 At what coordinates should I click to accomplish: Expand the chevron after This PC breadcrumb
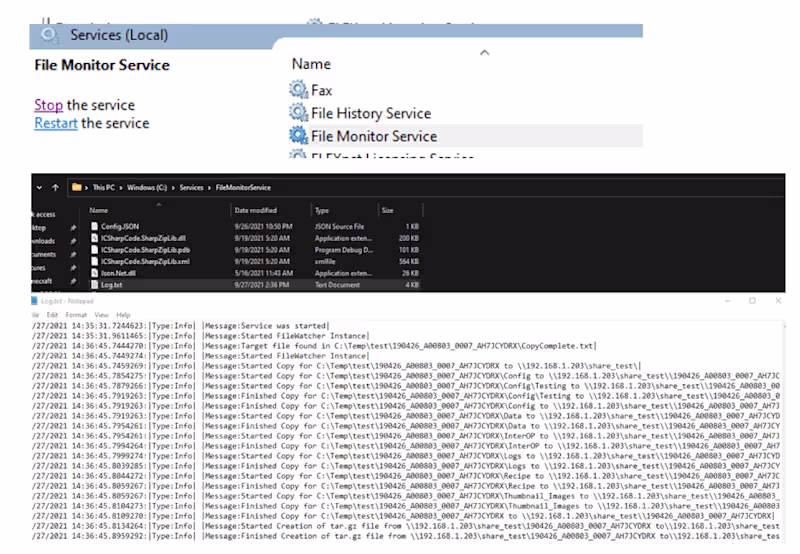121,188
